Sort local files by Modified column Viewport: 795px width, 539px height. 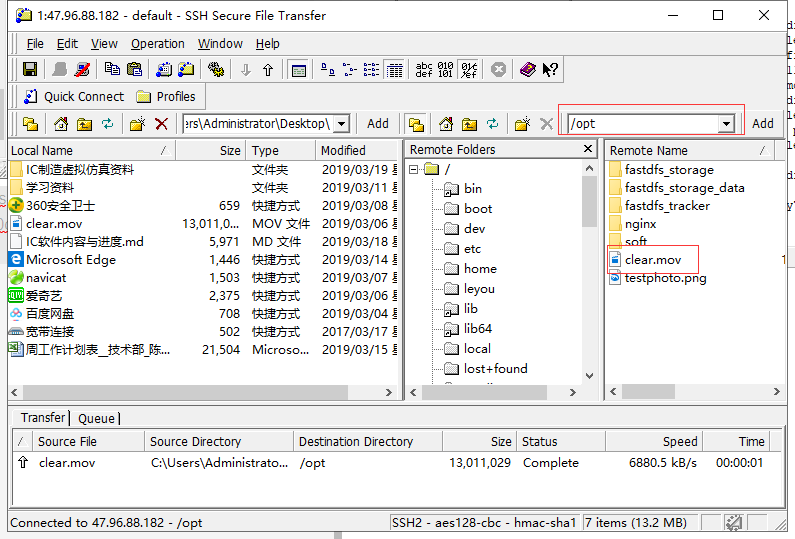pos(357,151)
